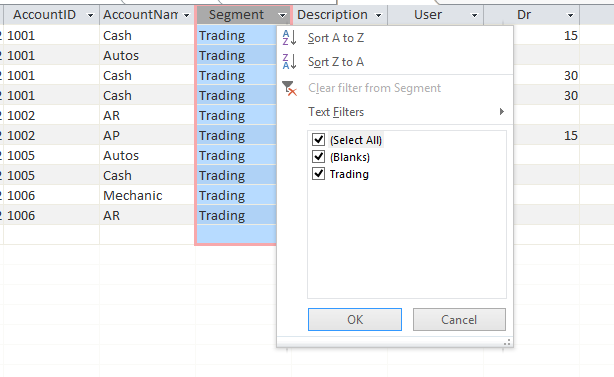Open the Dr column dropdown arrow
The image size is (614, 377).
coord(571,15)
